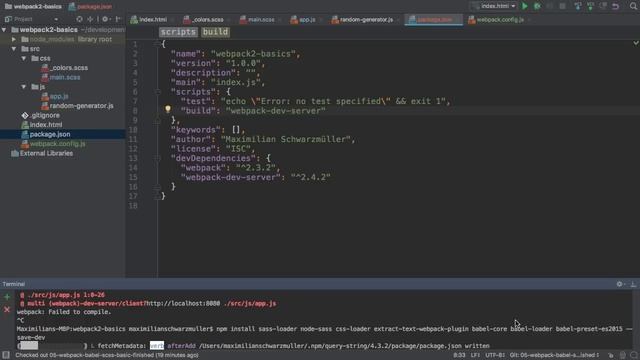Click the inspector hector icon in status bar
Image resolution: width=640 pixels, height=360 pixels.
[x=622, y=355]
